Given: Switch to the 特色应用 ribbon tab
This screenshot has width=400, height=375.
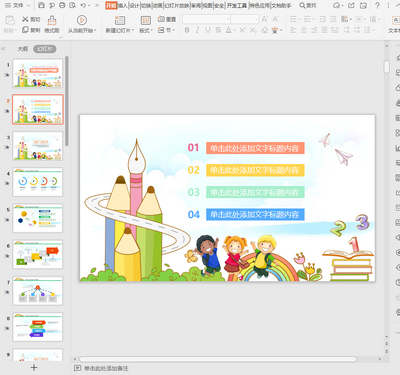Looking at the screenshot, I should coord(259,5).
